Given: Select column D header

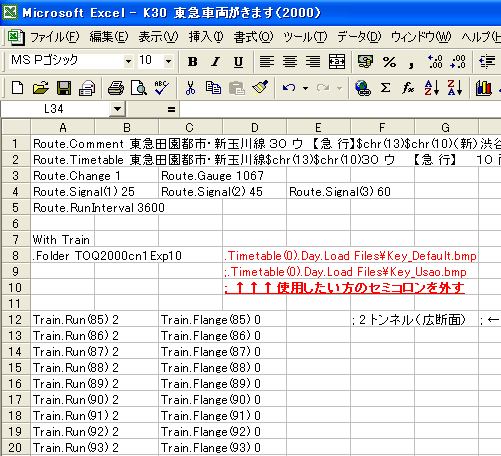Looking at the screenshot, I should 255,128.
